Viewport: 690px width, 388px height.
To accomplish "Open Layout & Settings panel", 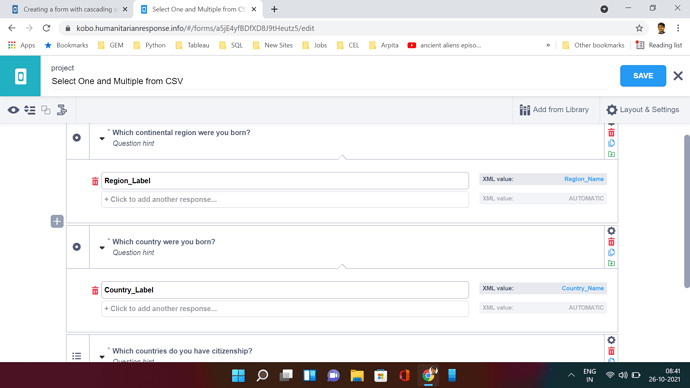I will tap(642, 110).
